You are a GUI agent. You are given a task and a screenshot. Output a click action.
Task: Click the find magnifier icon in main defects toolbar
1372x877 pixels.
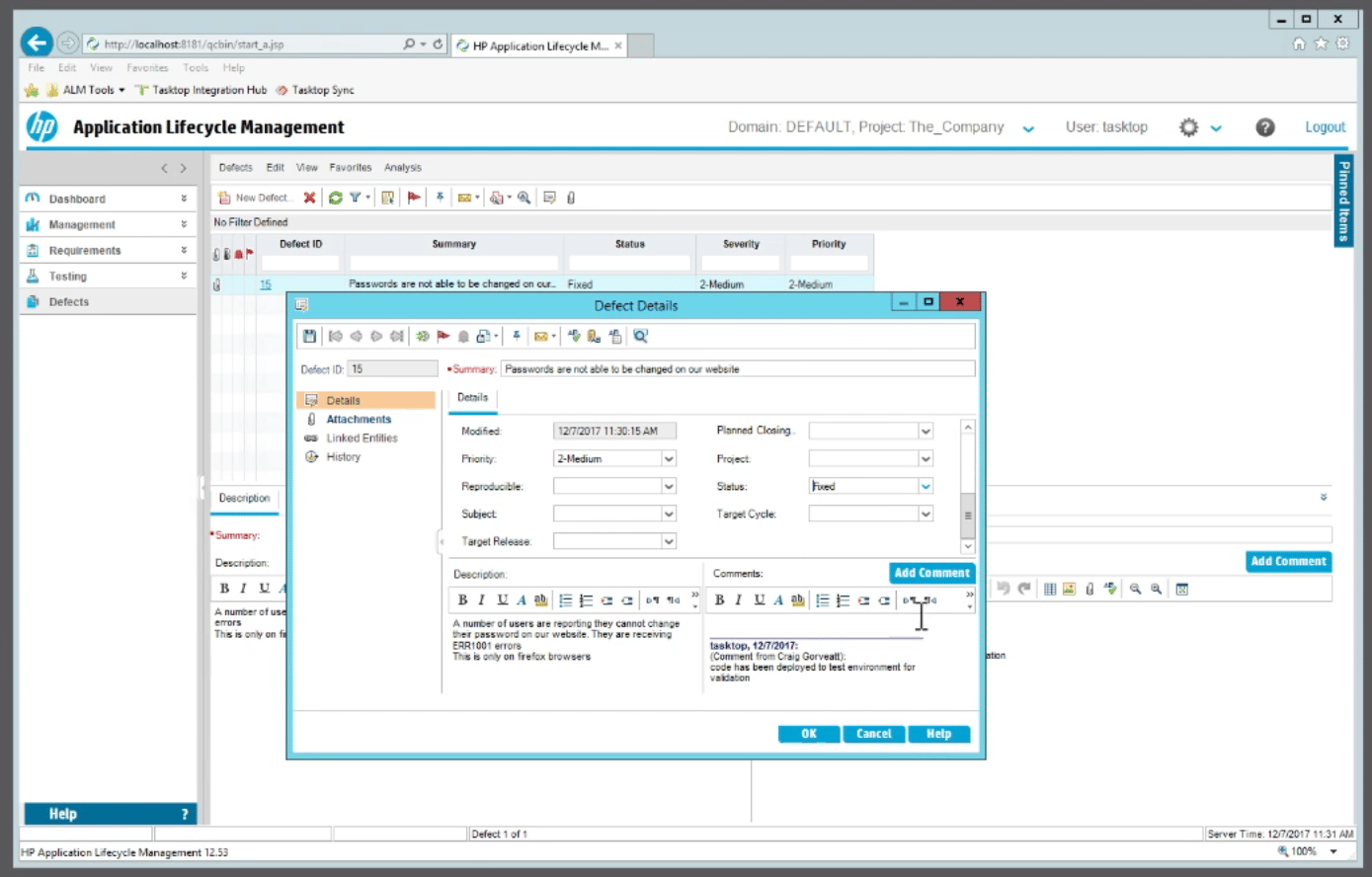(x=524, y=198)
